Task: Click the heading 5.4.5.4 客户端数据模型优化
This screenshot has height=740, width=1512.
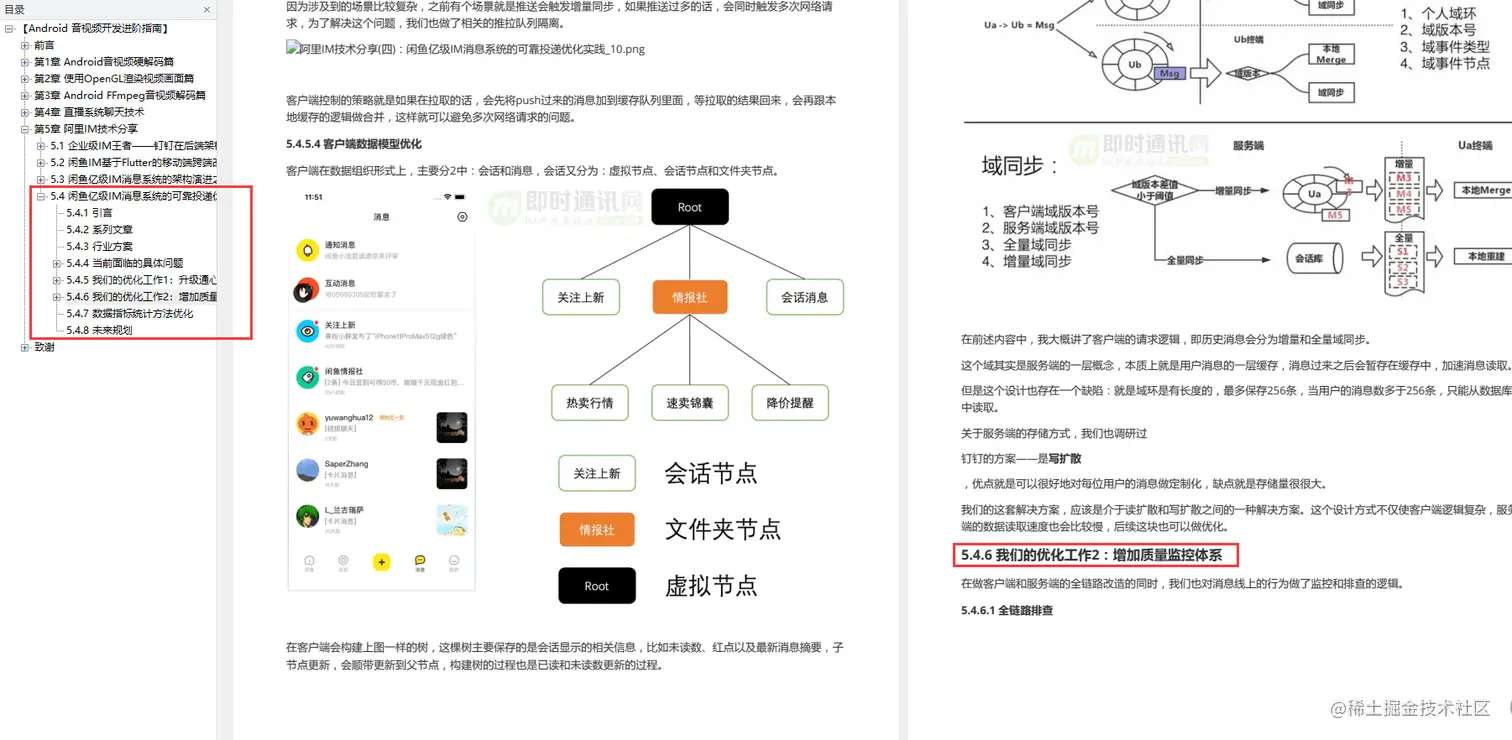Action: tap(354, 145)
